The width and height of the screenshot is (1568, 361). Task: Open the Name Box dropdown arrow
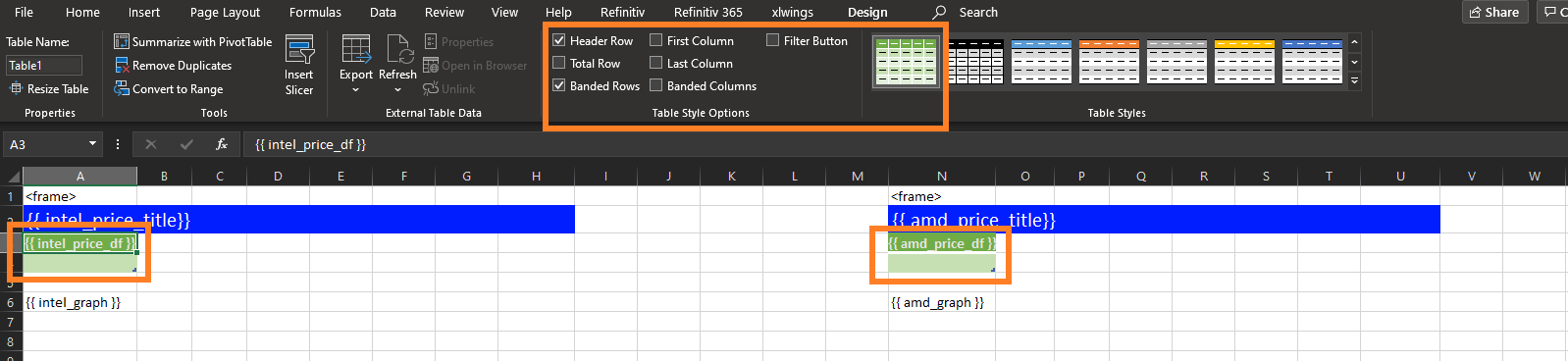click(x=92, y=144)
